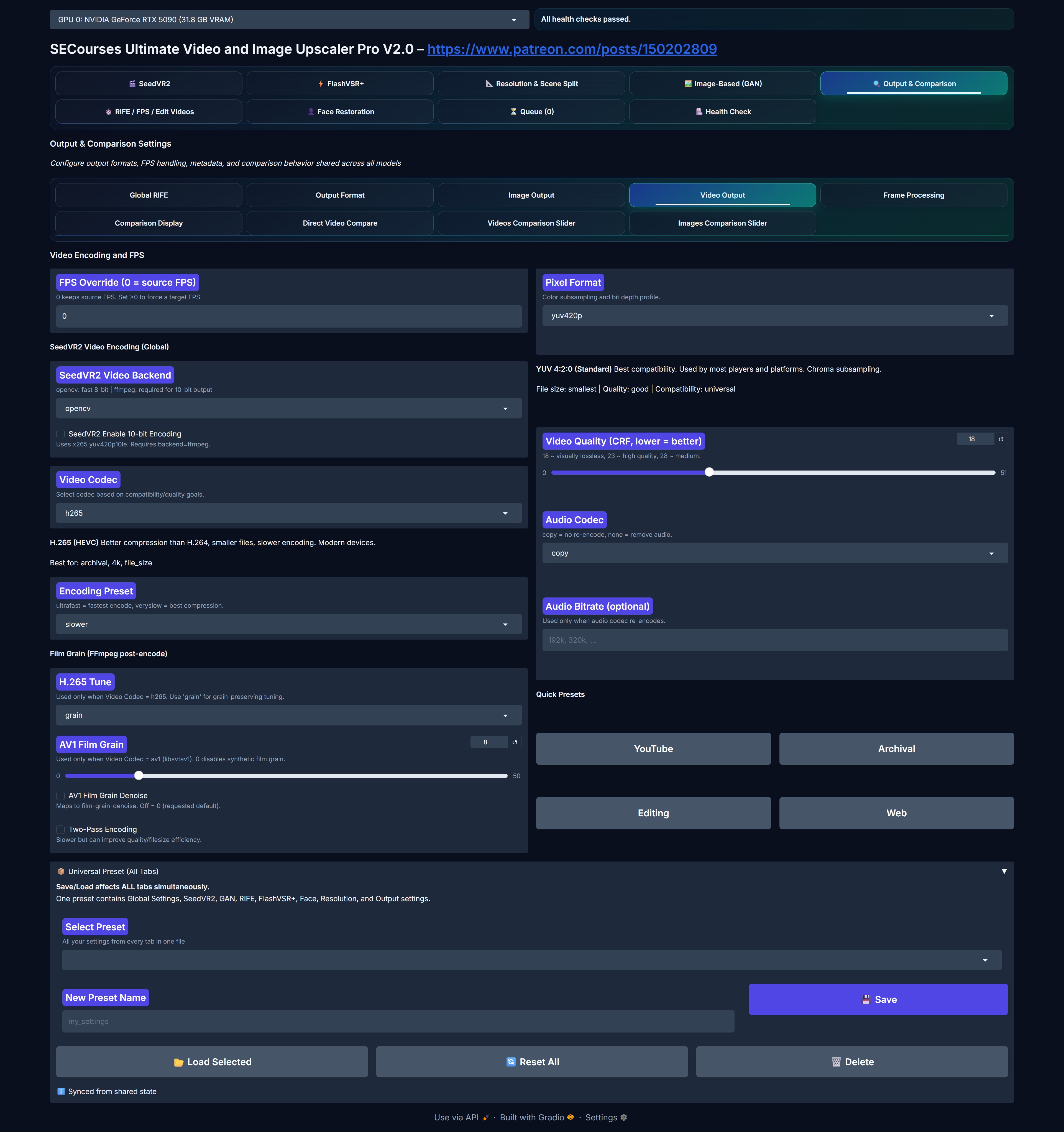This screenshot has width=1064, height=1132.
Task: Click the floppy disk Save preset button
Action: (878, 999)
